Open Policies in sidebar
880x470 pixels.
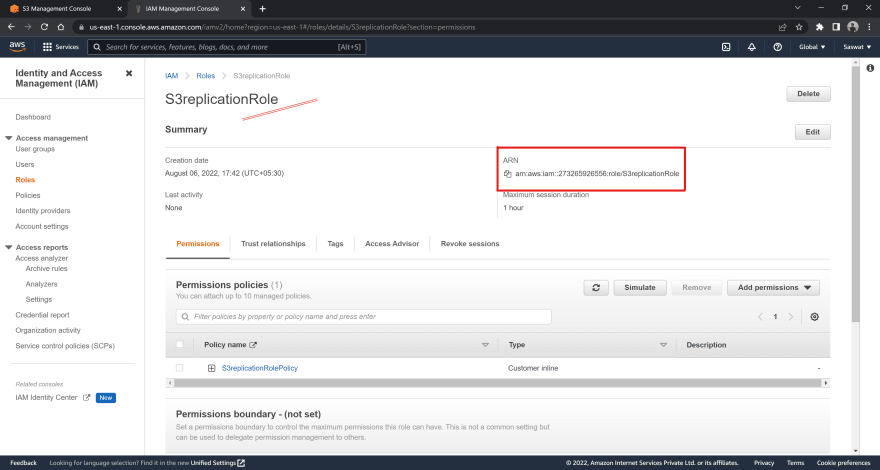(x=28, y=195)
